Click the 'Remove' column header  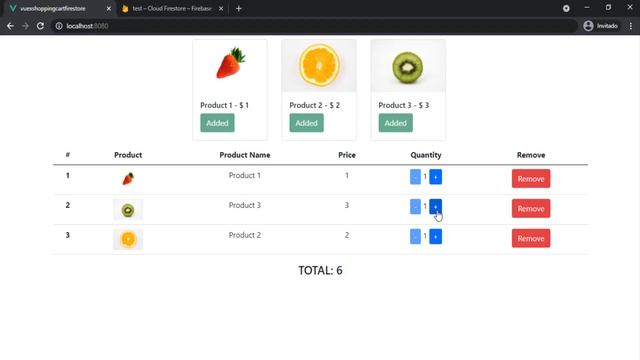531,155
